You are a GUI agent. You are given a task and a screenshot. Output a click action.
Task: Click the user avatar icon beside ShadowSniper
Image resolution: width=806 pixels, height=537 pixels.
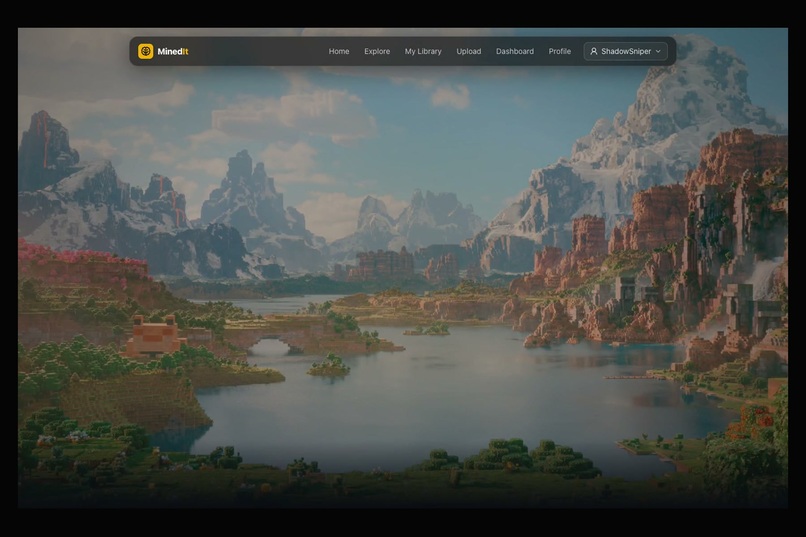[594, 51]
